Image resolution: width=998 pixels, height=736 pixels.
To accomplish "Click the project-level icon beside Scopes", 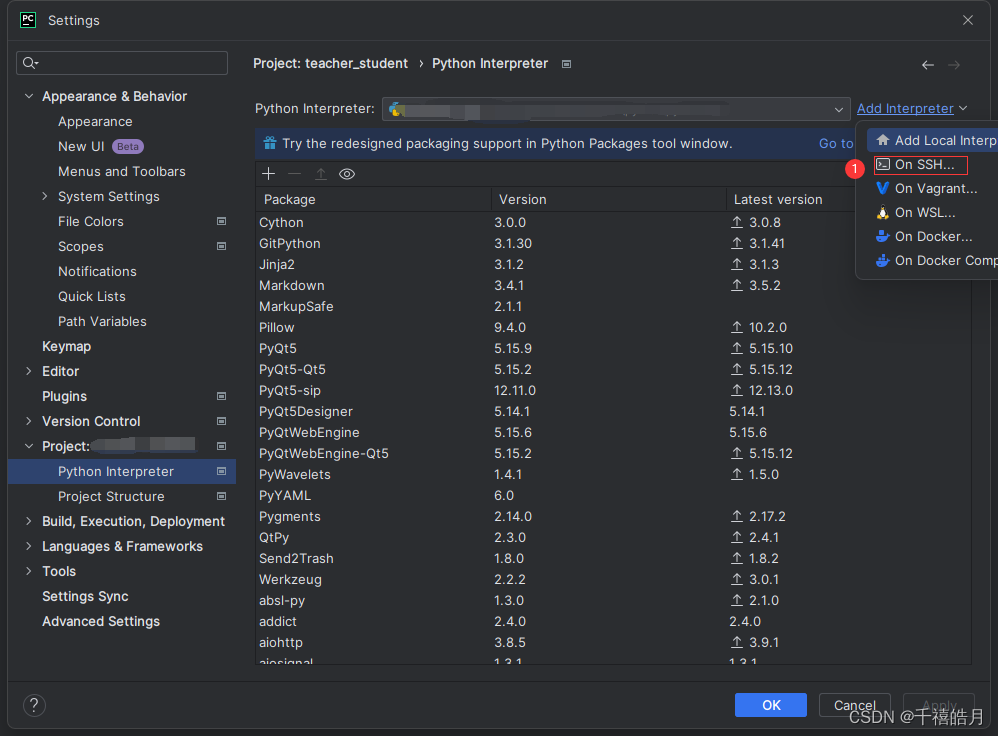I will click(221, 246).
